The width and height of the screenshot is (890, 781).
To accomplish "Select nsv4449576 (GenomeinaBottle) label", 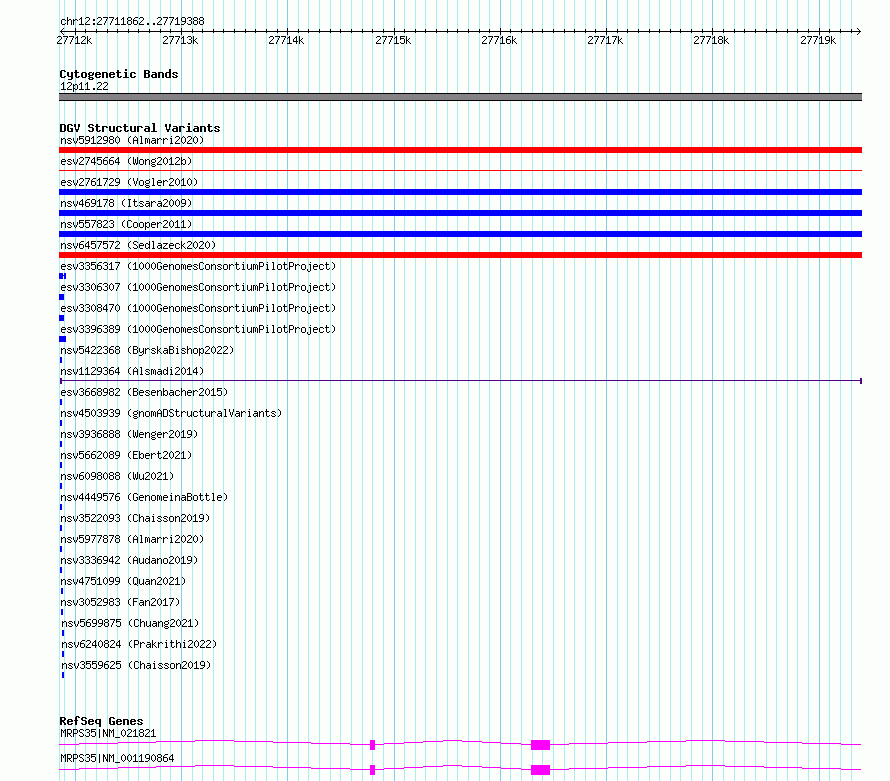I will click(144, 497).
